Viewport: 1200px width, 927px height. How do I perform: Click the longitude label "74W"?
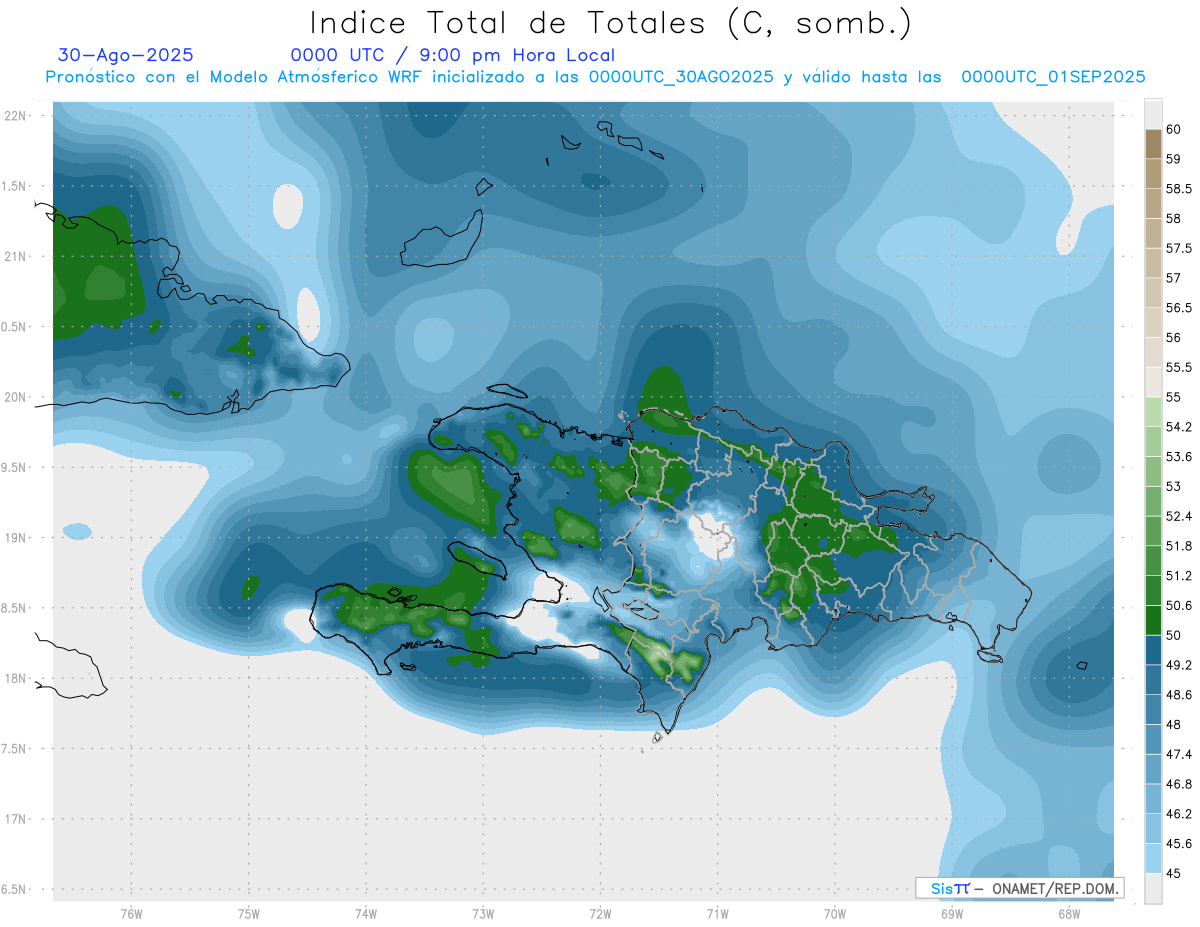[366, 912]
